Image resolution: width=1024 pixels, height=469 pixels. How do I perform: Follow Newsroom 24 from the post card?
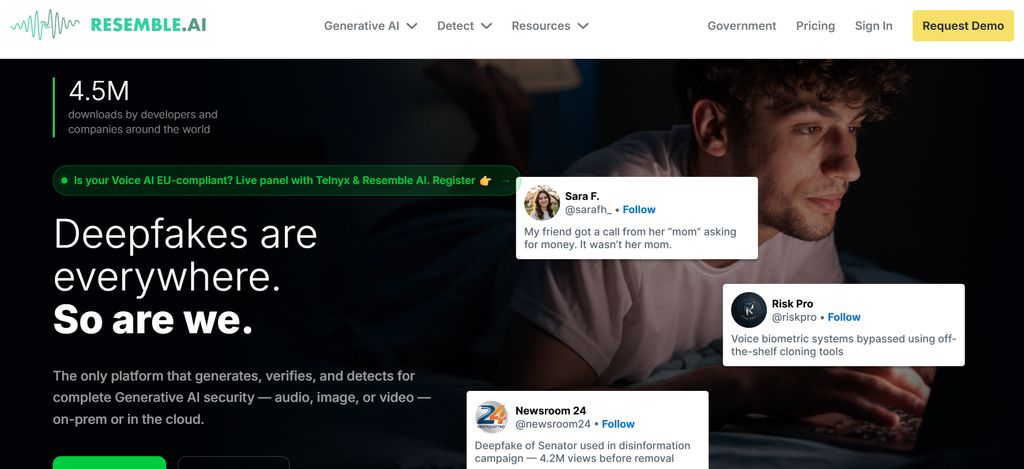pyautogui.click(x=618, y=424)
